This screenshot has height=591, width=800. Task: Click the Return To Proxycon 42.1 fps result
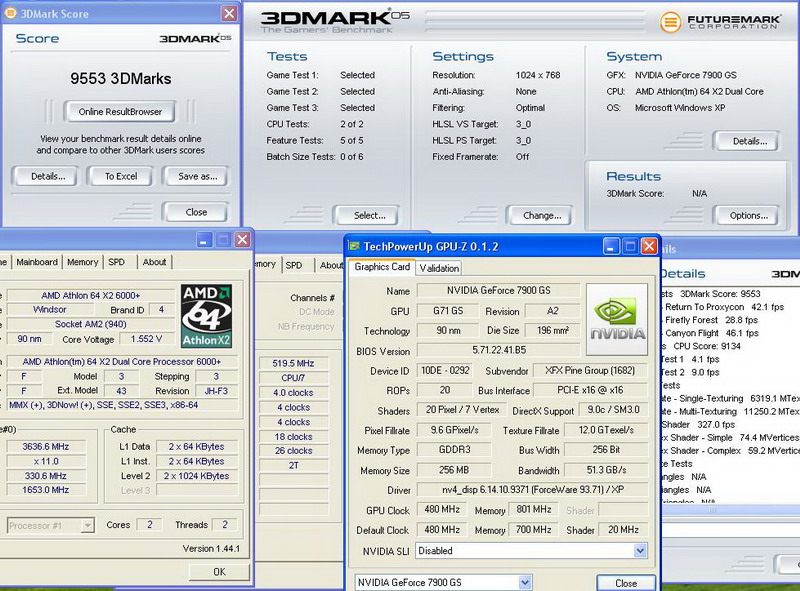[724, 307]
